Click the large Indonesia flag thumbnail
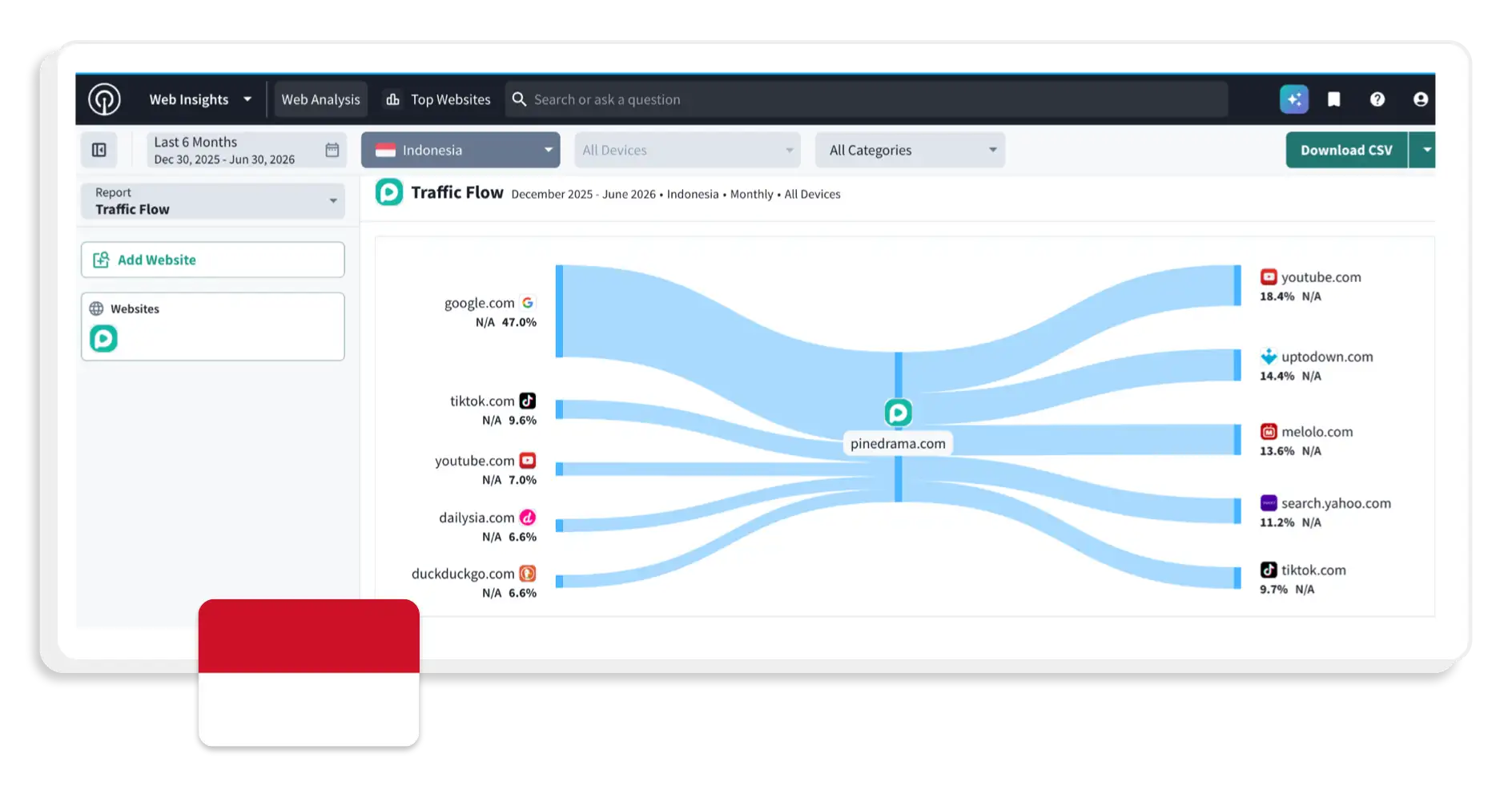Viewport: 1512px width, 798px height. 308,672
